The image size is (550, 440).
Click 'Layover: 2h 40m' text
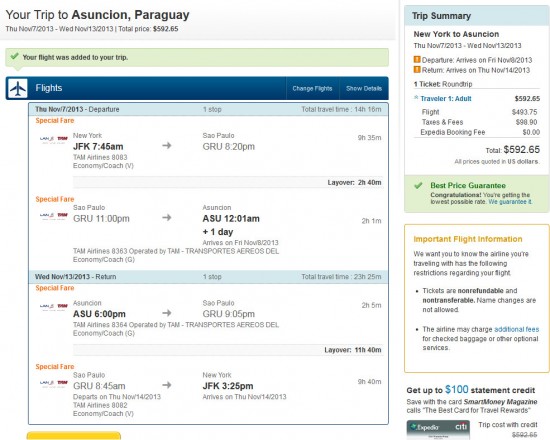point(354,182)
